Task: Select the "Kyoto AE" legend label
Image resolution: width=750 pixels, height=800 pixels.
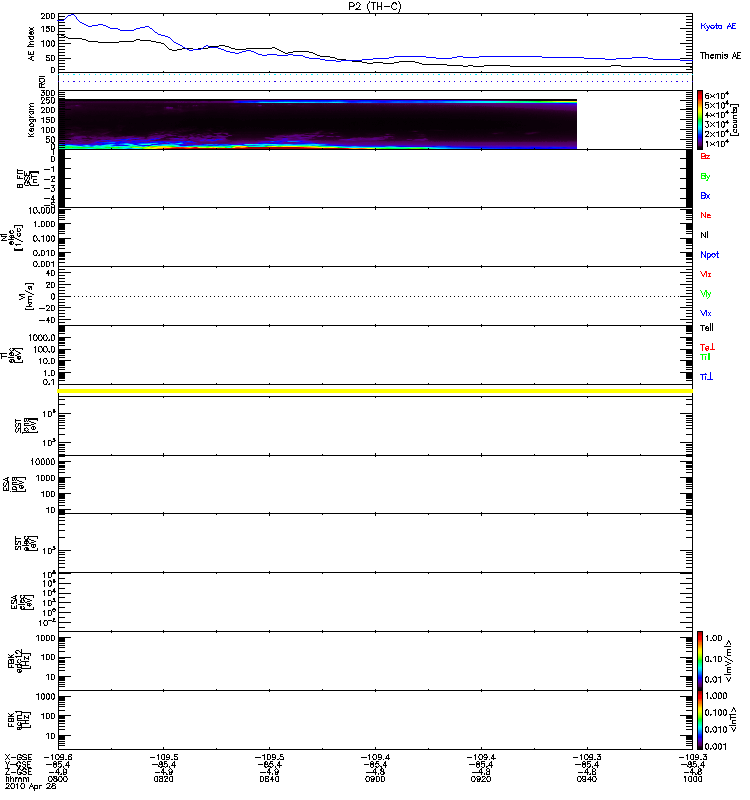Action: 718,26
